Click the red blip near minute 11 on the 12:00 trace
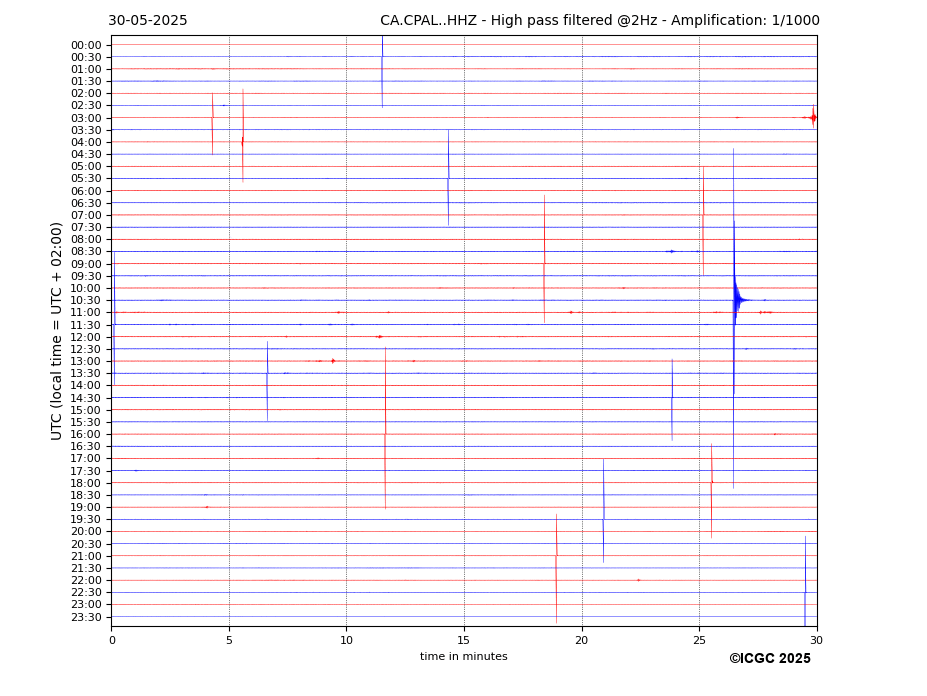 pyautogui.click(x=379, y=336)
